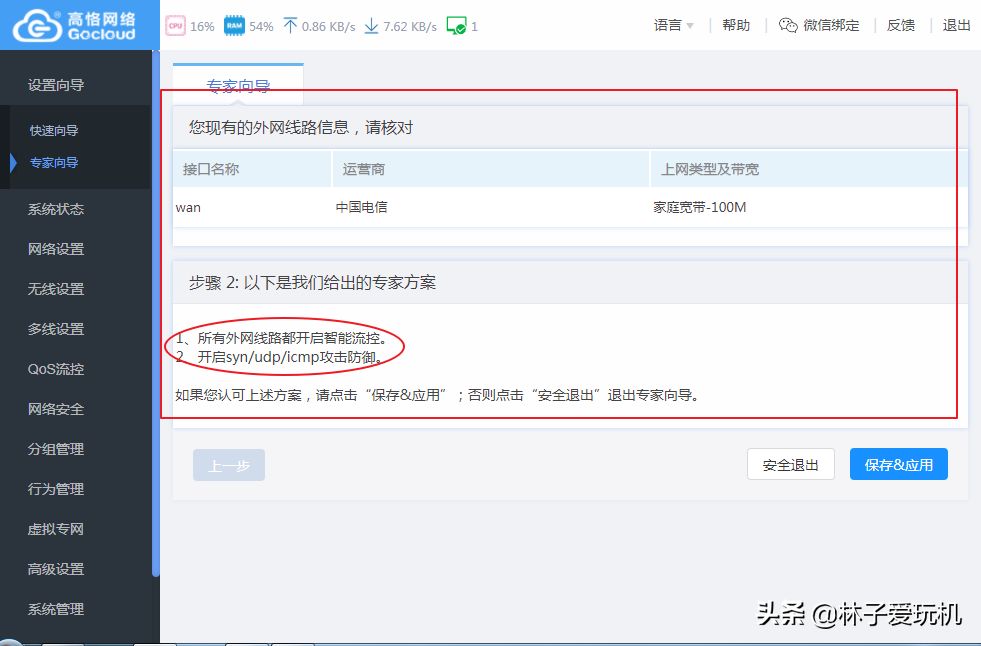This screenshot has width=981, height=646.
Task: Click the 54% RAM value
Action: (262, 26)
